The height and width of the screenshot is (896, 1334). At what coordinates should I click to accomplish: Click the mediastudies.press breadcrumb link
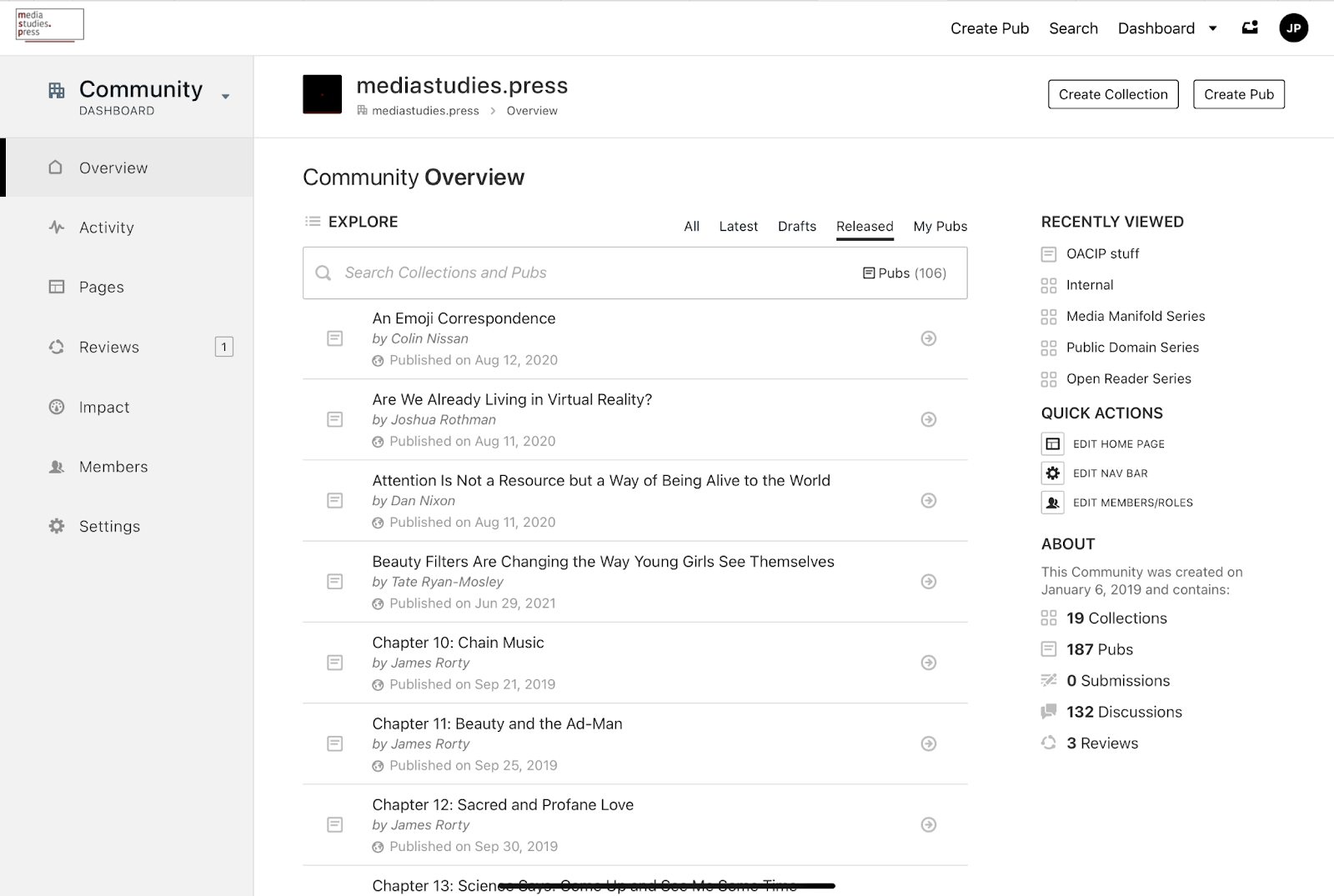point(425,111)
